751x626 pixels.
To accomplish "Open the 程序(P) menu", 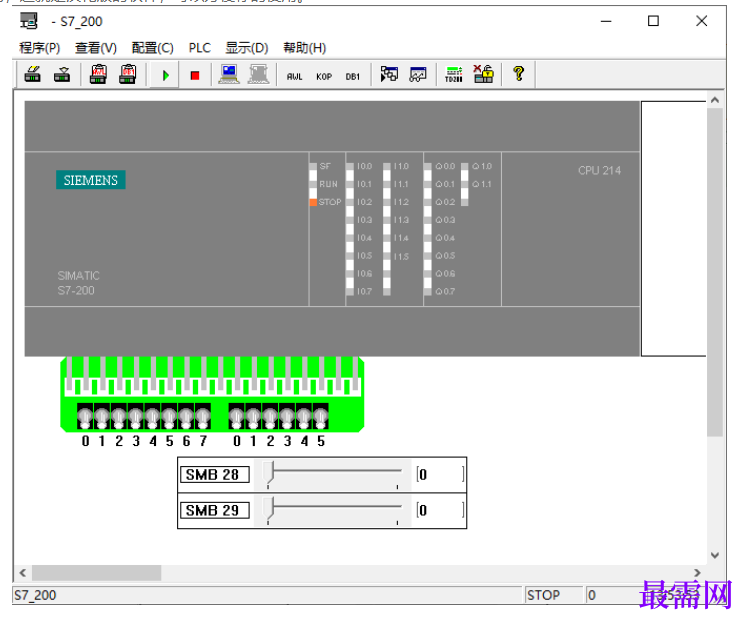I will pyautogui.click(x=39, y=48).
